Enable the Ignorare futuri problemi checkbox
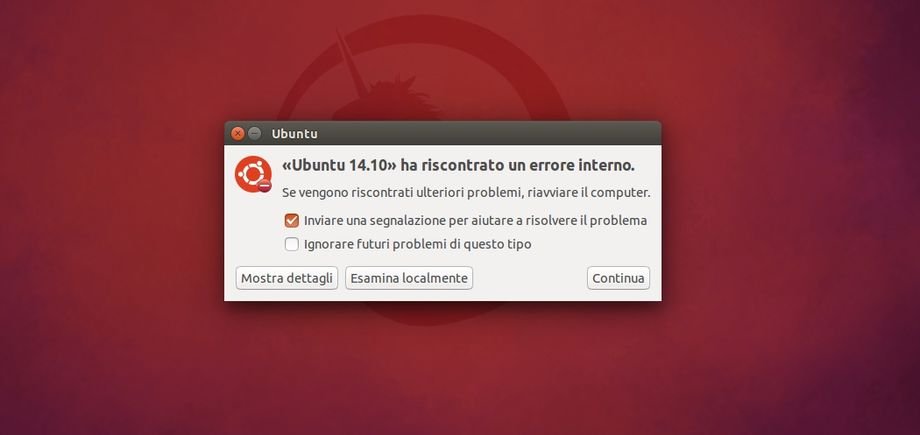920x435 pixels. pyautogui.click(x=292, y=244)
